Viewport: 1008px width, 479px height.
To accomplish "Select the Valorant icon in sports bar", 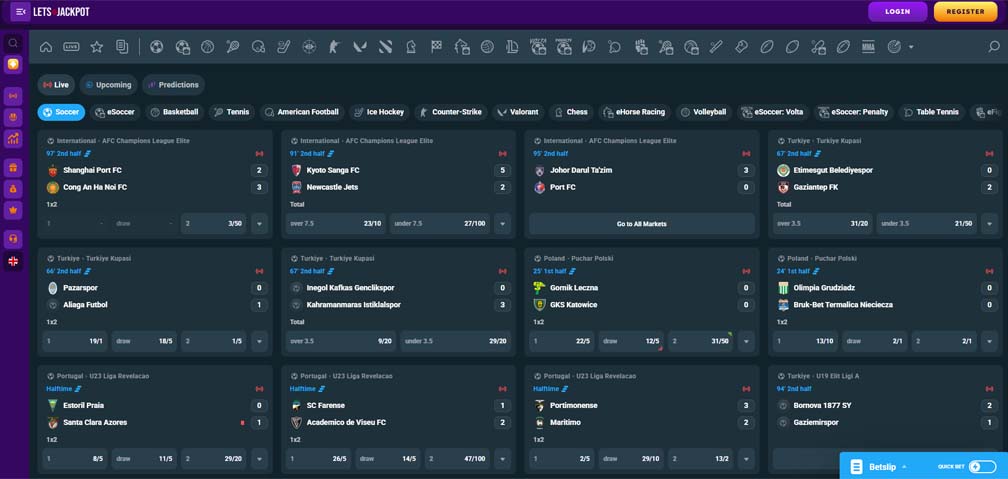I will point(359,47).
